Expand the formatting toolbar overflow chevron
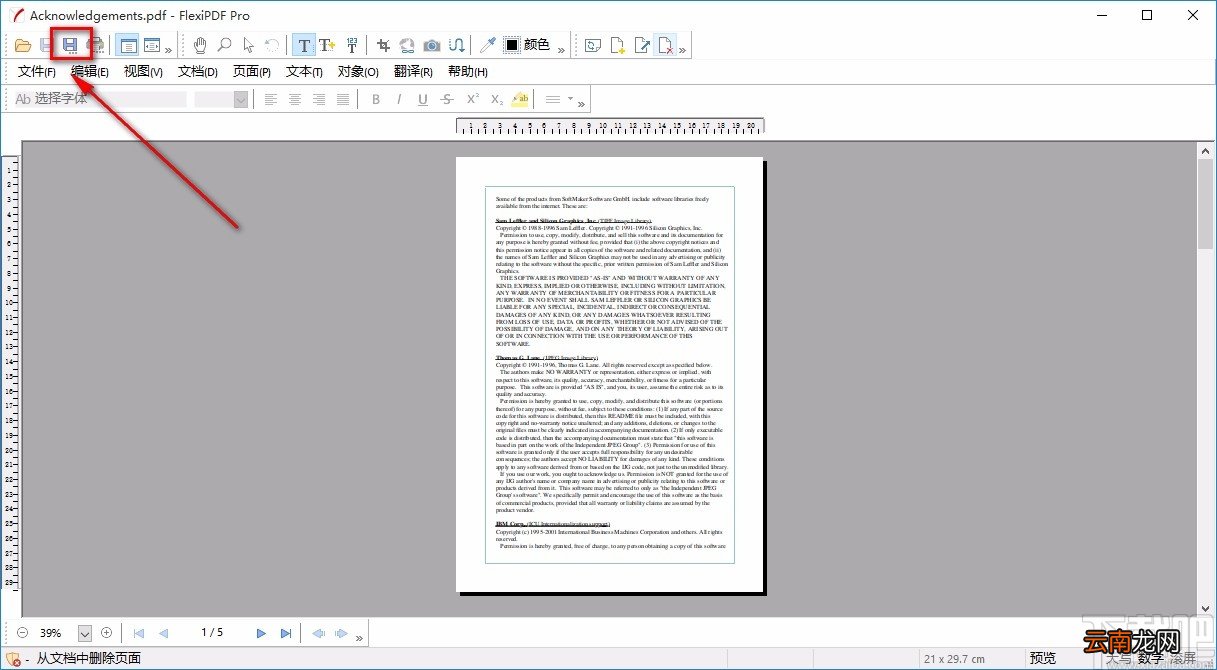Screen dimensions: 1217x670 (581, 103)
